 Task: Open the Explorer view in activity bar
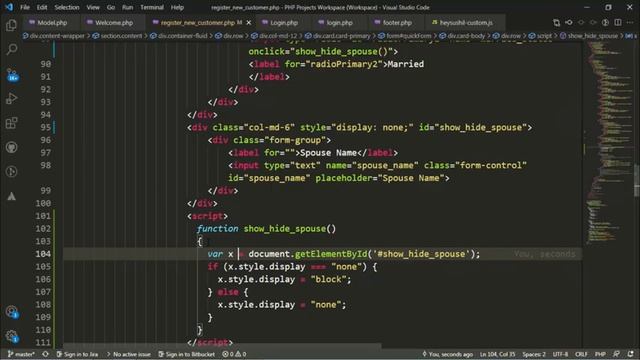pos(11,25)
